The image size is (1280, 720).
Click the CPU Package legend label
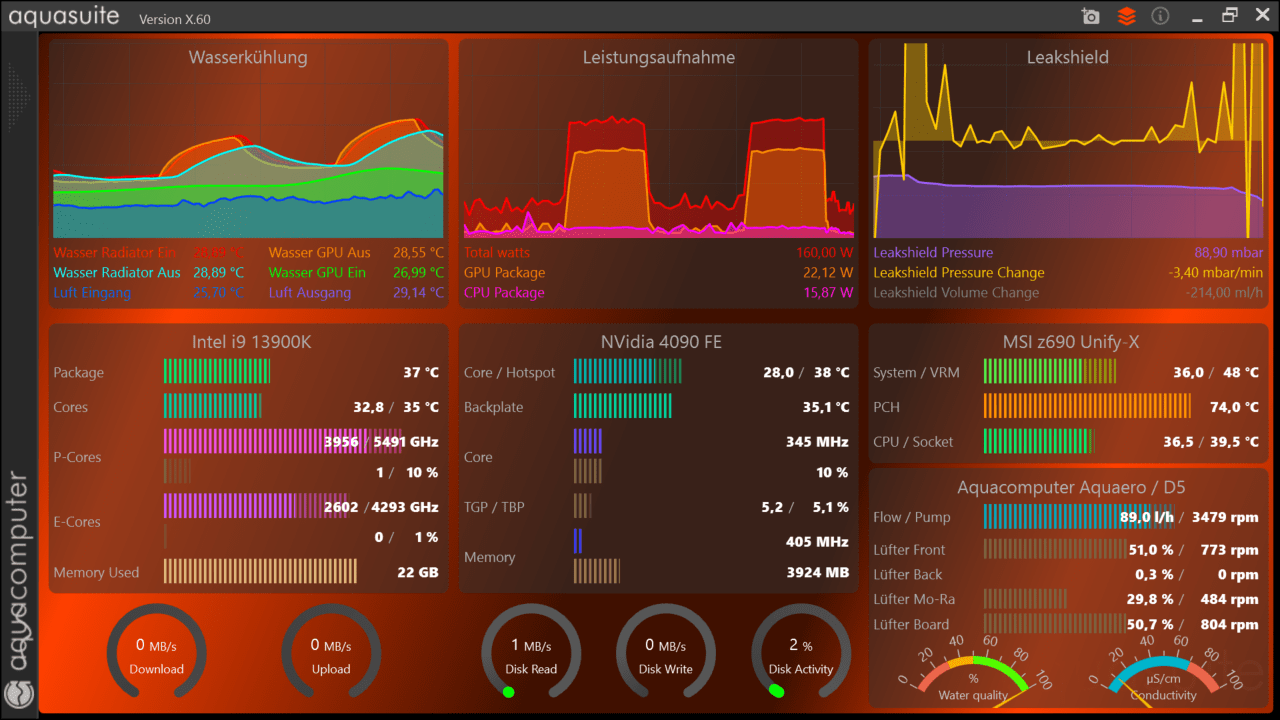[504, 293]
